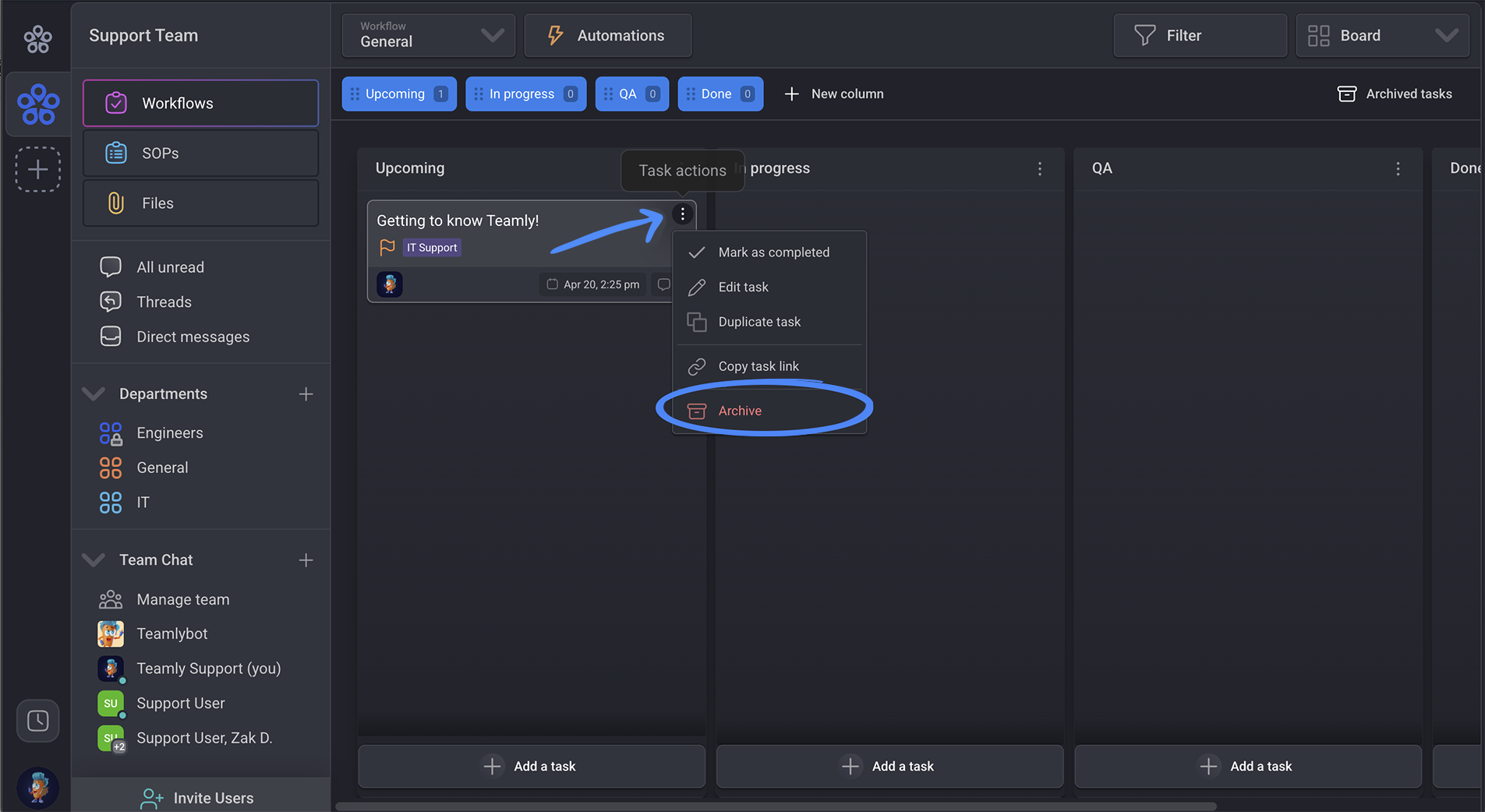The width and height of the screenshot is (1485, 812).
Task: Click the task actions three-dot icon
Action: click(x=682, y=214)
